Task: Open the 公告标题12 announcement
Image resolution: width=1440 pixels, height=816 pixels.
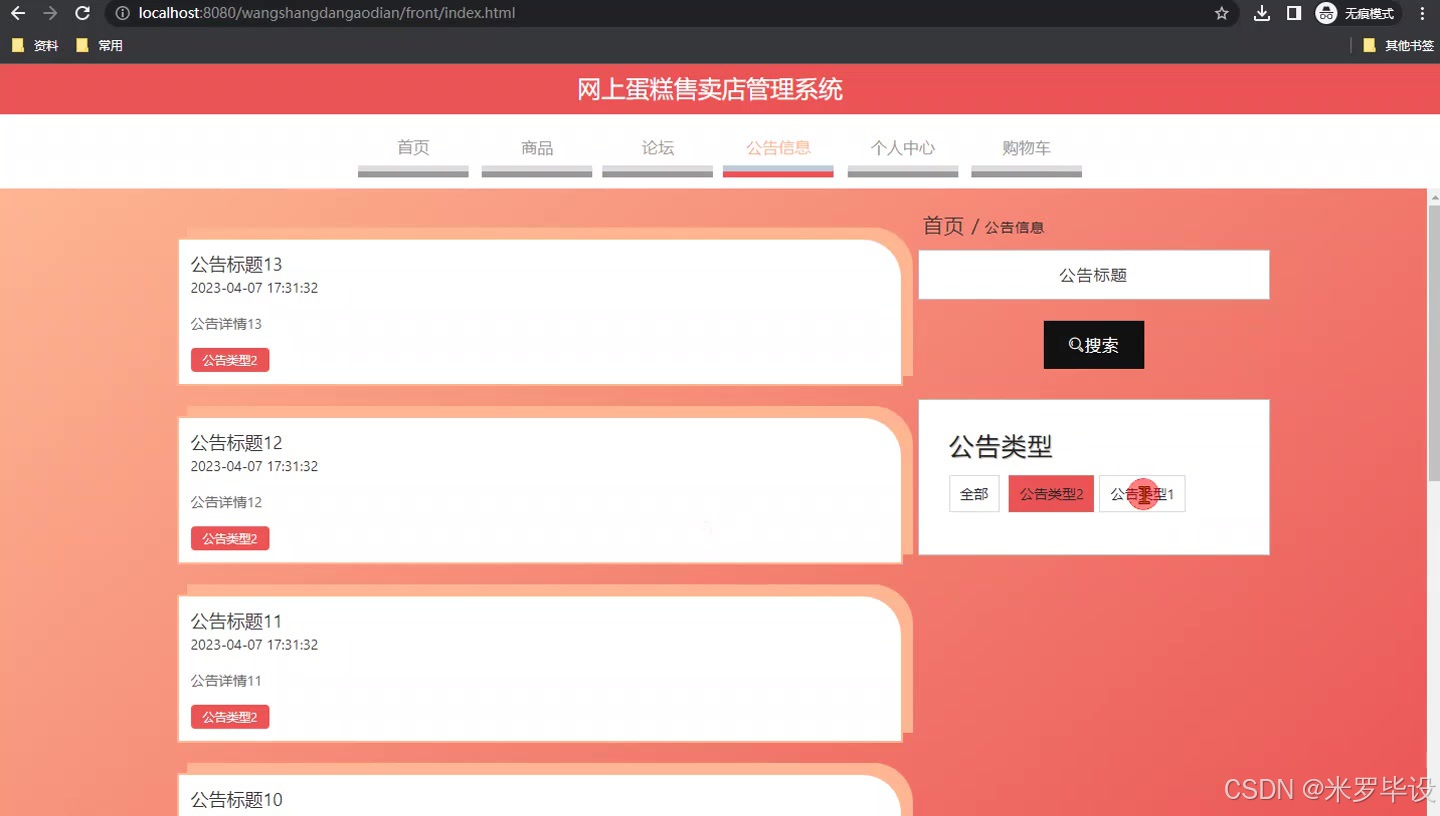Action: 236,442
